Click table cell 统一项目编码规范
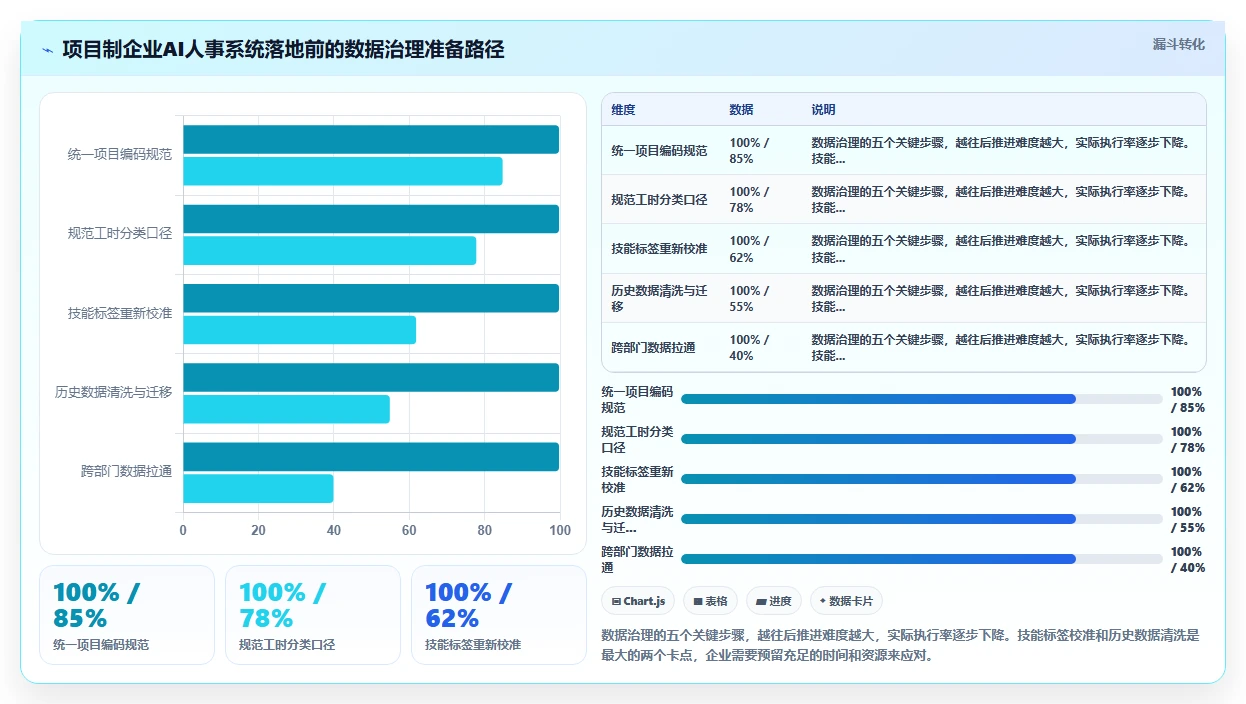The height and width of the screenshot is (704, 1246). [659, 150]
